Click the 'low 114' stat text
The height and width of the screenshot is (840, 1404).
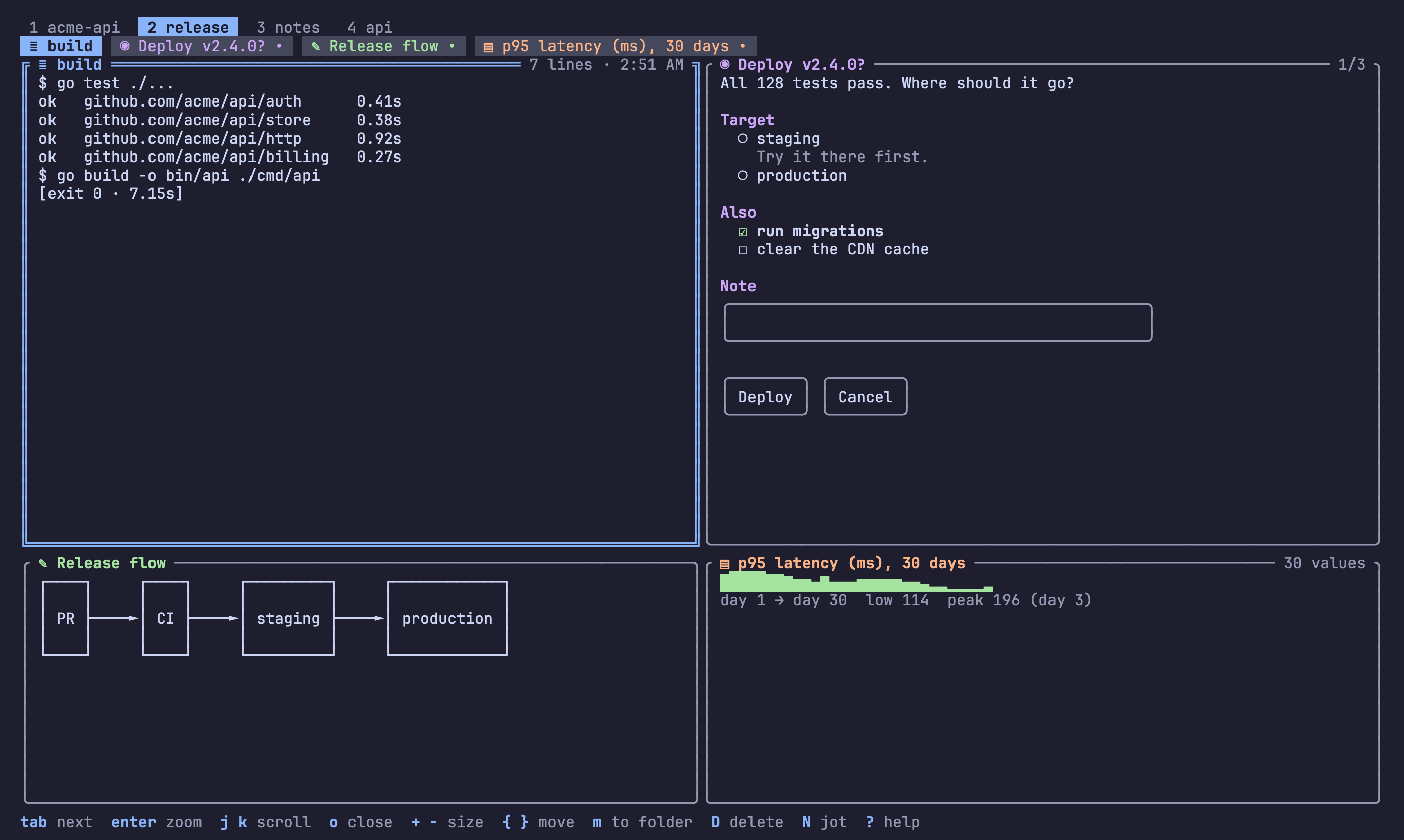pyautogui.click(x=897, y=600)
